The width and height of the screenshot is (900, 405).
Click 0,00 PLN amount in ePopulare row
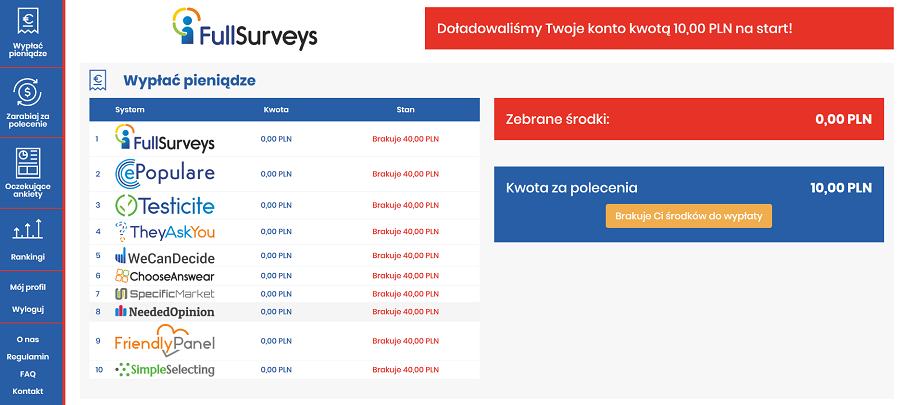click(x=276, y=174)
